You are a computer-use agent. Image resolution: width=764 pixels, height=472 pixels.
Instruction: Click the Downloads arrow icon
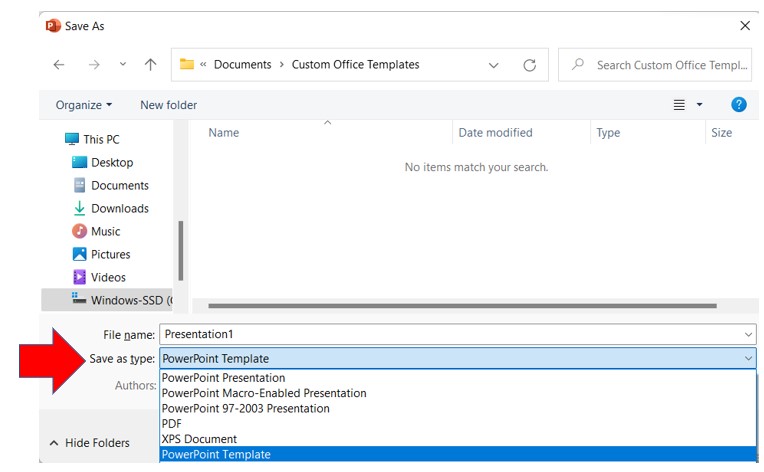79,208
